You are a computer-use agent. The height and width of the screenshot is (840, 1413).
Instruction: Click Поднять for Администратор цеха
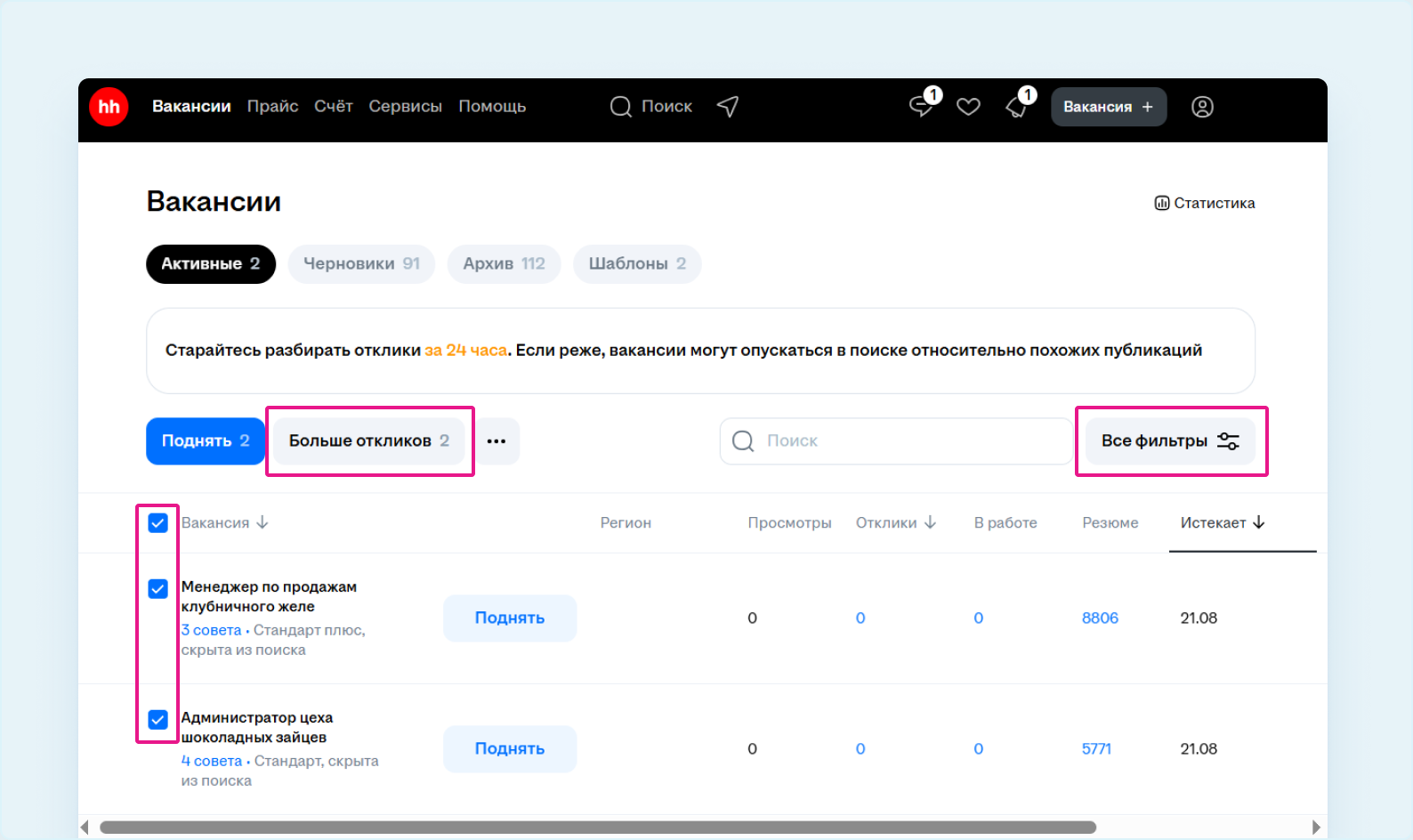(x=510, y=749)
